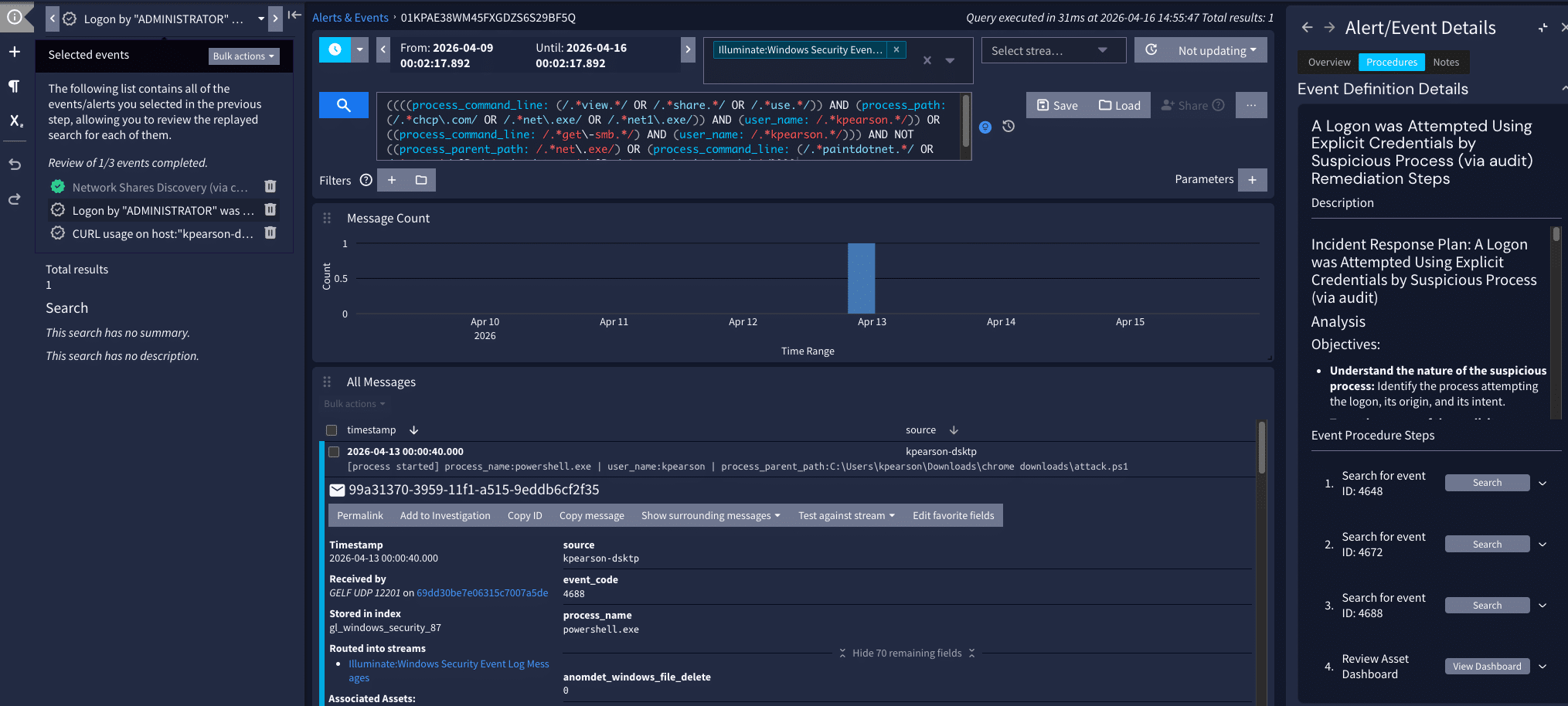The height and width of the screenshot is (706, 1568).
Task: Grab the Message Count widget drag handle
Action: click(327, 219)
